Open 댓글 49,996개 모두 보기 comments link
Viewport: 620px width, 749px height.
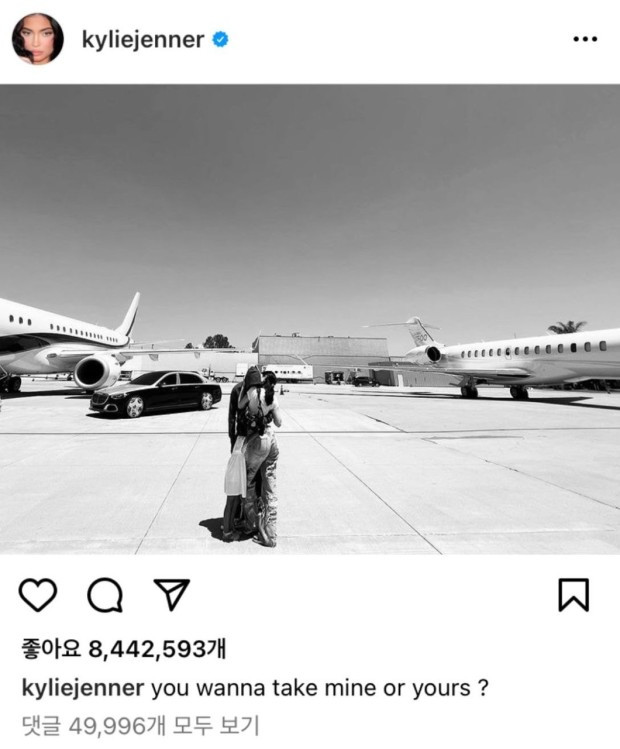coord(140,726)
